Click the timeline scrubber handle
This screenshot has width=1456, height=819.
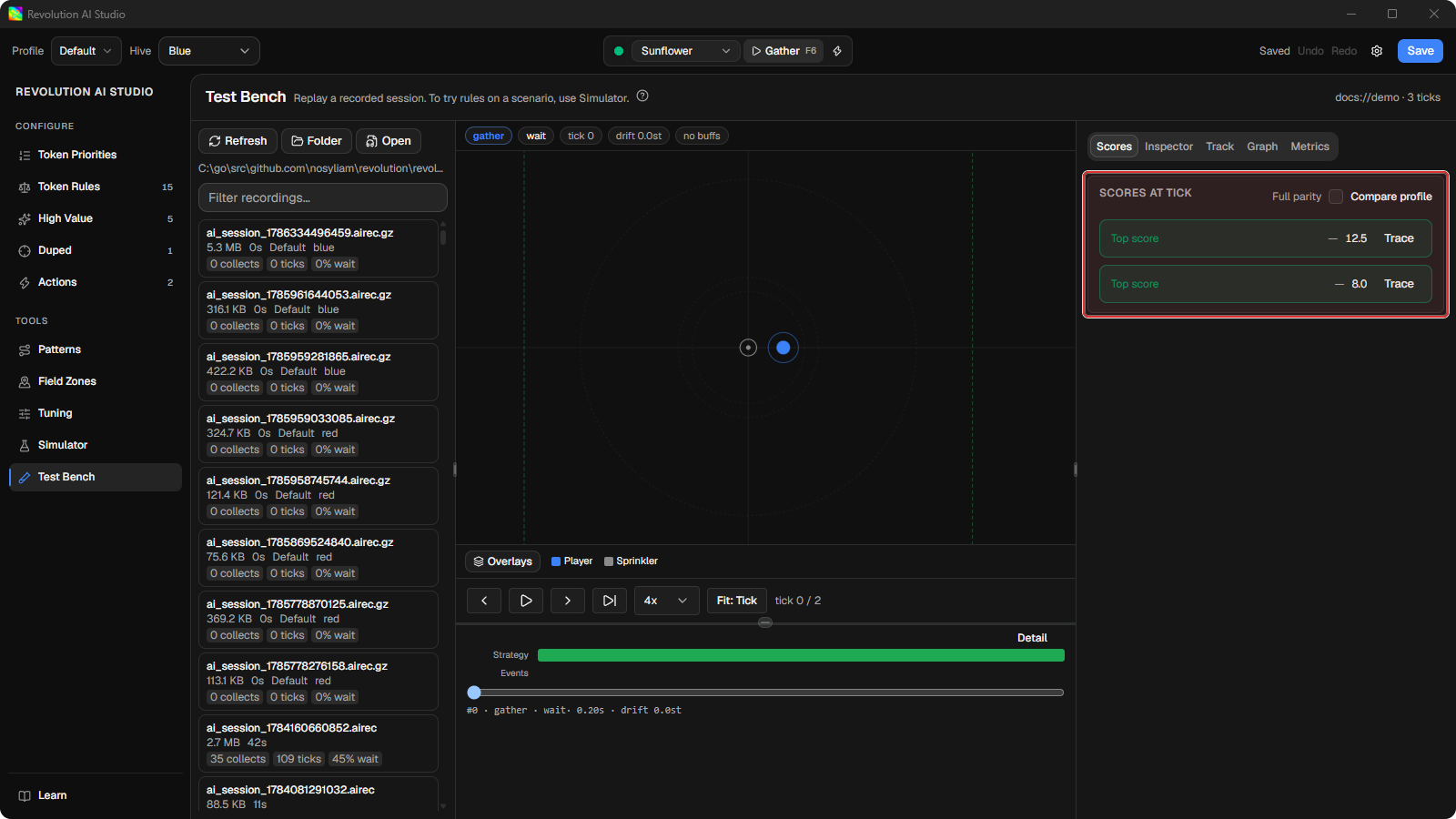pyautogui.click(x=474, y=693)
